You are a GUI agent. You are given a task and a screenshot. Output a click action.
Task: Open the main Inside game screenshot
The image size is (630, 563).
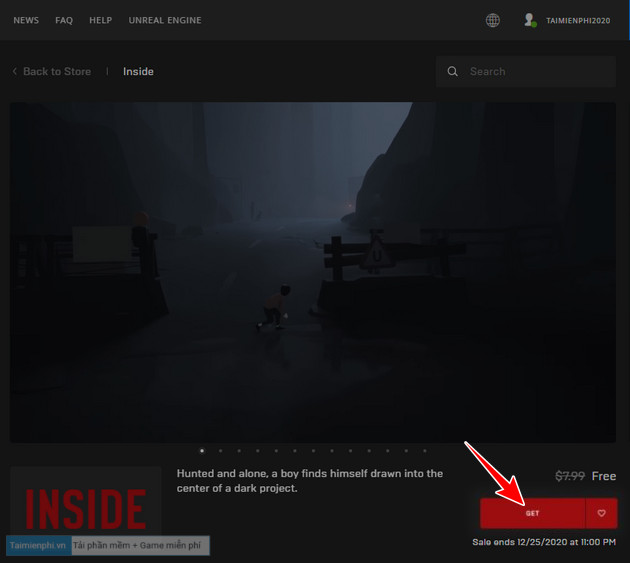[313, 272]
